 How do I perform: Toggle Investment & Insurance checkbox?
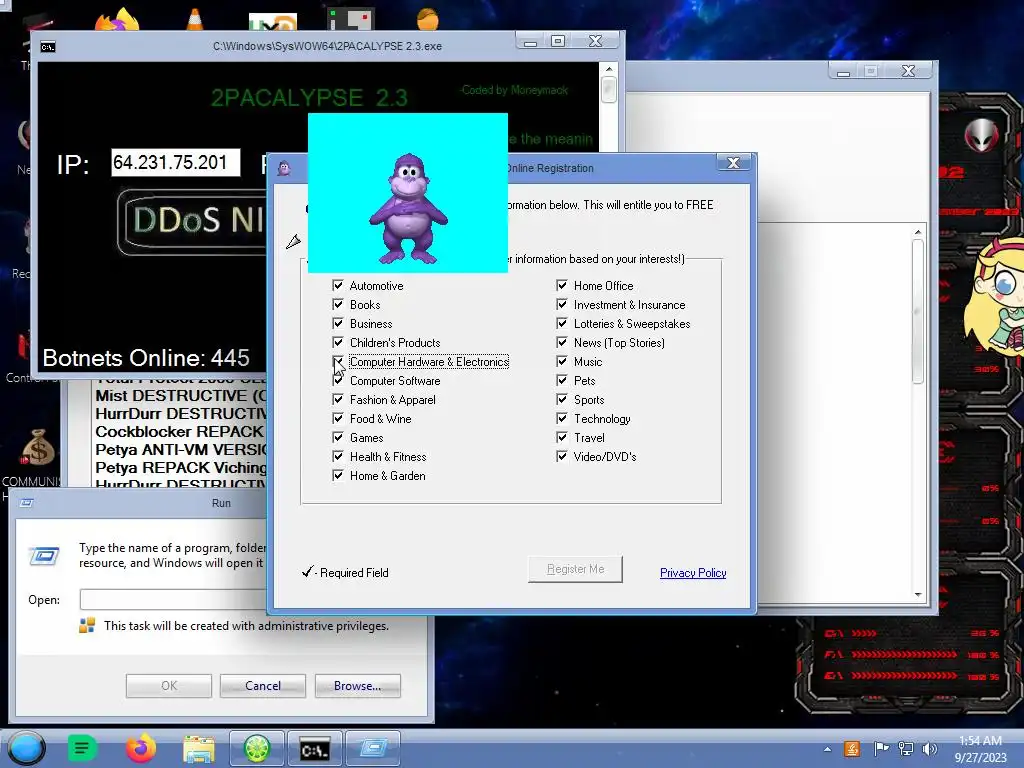(x=562, y=304)
